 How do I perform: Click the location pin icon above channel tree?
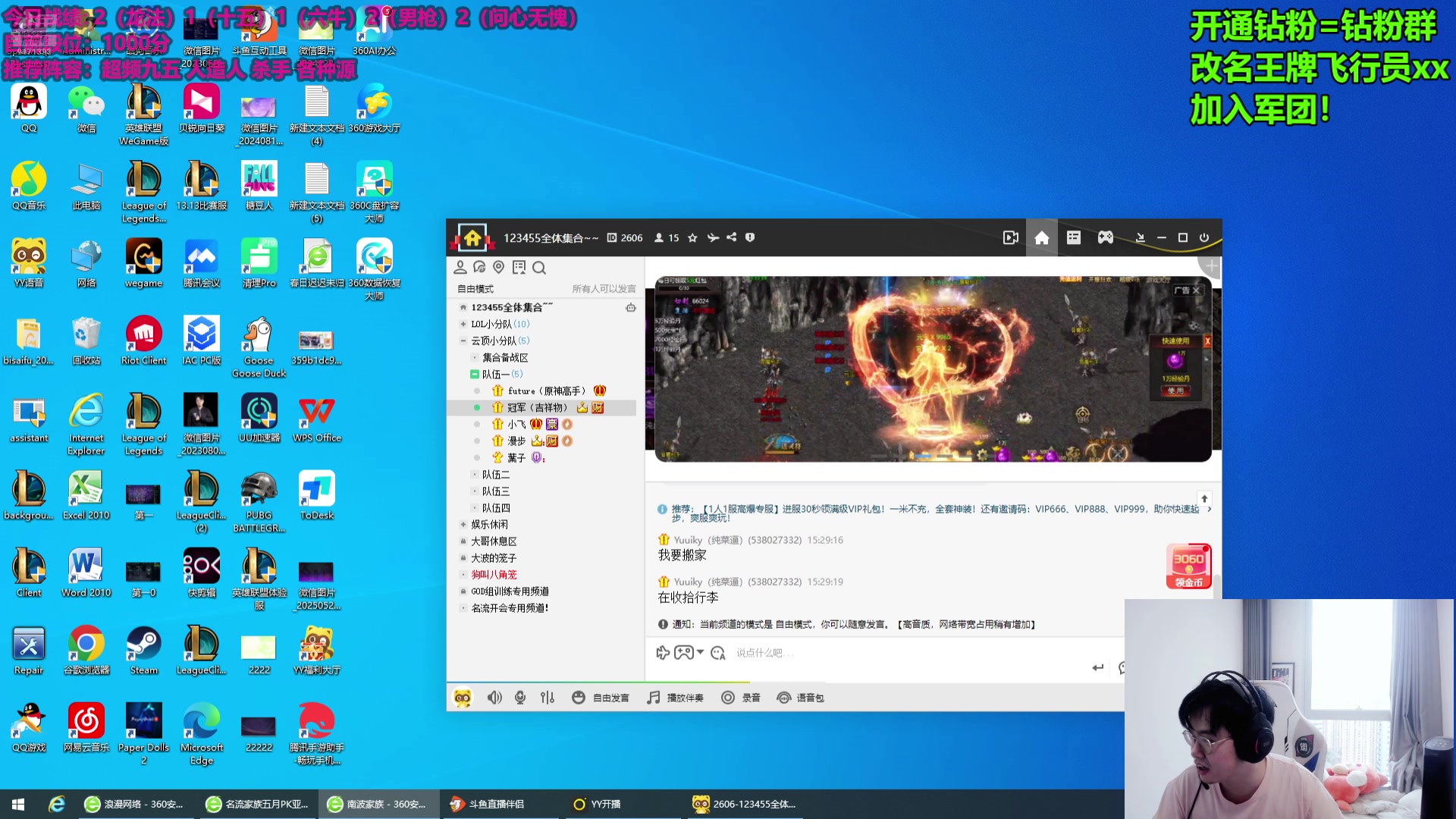pyautogui.click(x=499, y=267)
